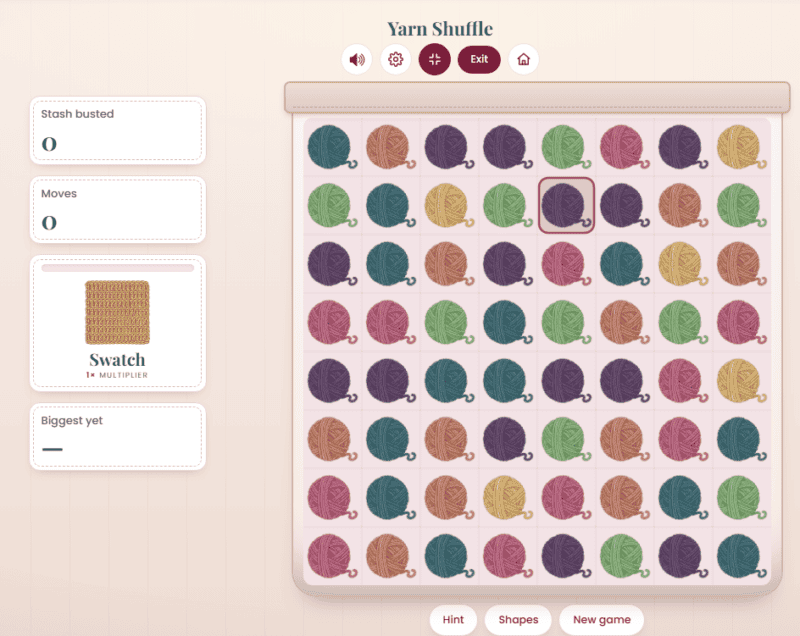
Task: Click the knitted Swatch thumbnail
Action: 117,312
